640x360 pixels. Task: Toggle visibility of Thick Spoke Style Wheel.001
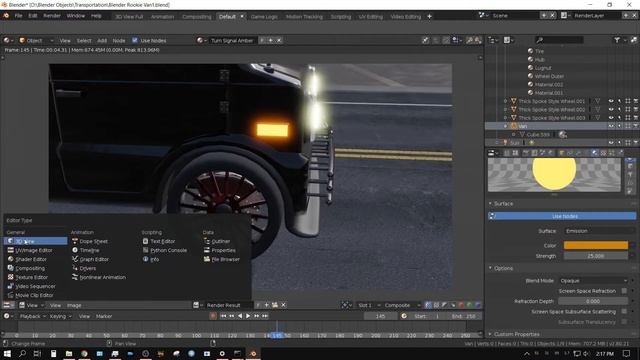pos(611,101)
